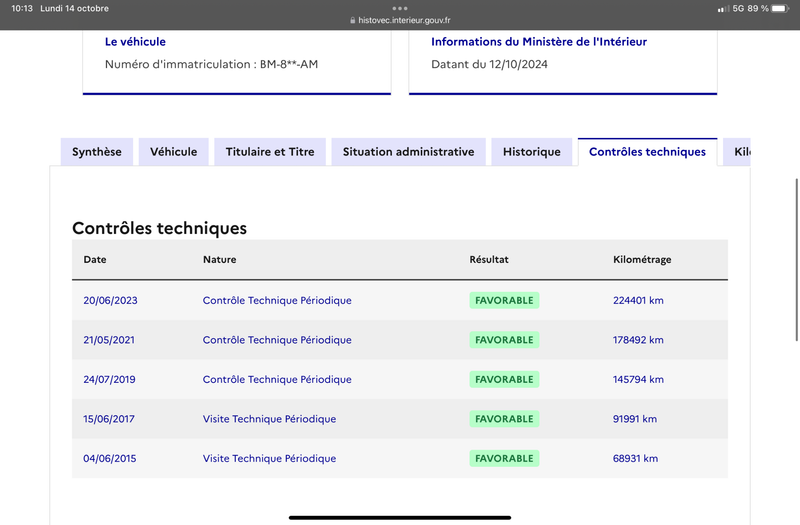Tap the 10:13 clock in status bar
Image resolution: width=800 pixels, height=525 pixels.
22,8
